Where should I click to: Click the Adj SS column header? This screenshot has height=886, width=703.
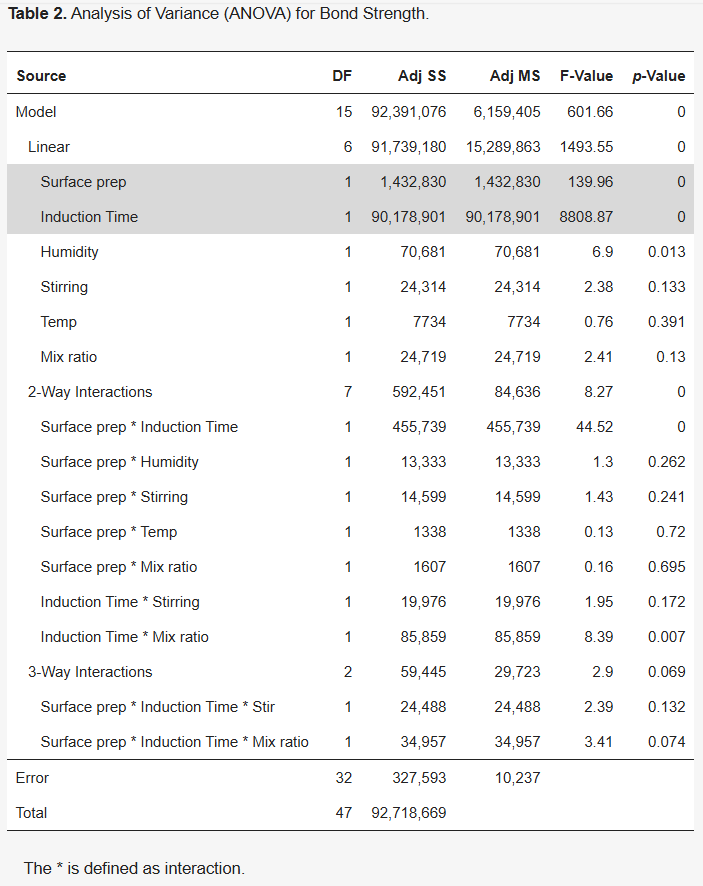(x=422, y=76)
